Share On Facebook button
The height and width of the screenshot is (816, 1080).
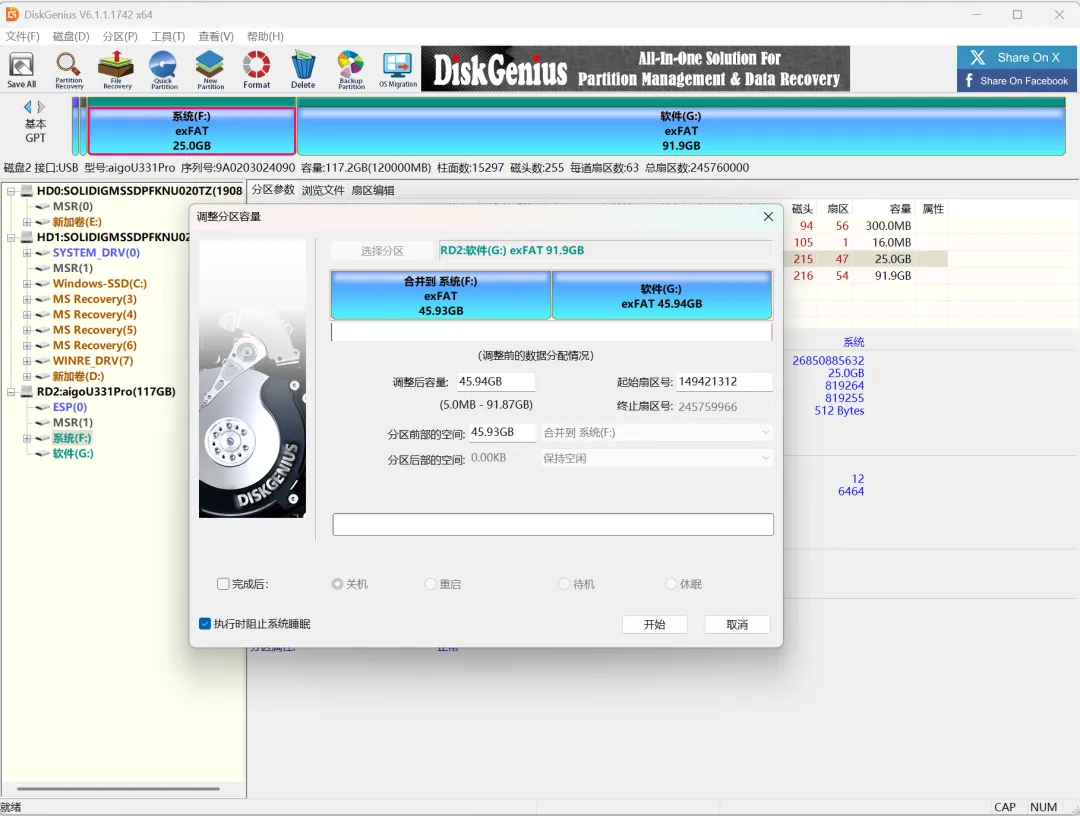(x=1017, y=81)
